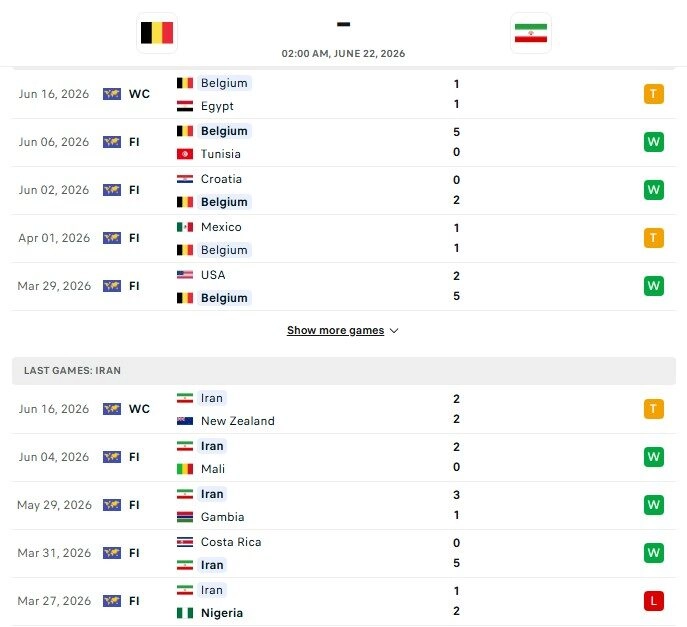687x627 pixels.
Task: Click the highlighted Belgium name in USA match
Action: coord(224,298)
